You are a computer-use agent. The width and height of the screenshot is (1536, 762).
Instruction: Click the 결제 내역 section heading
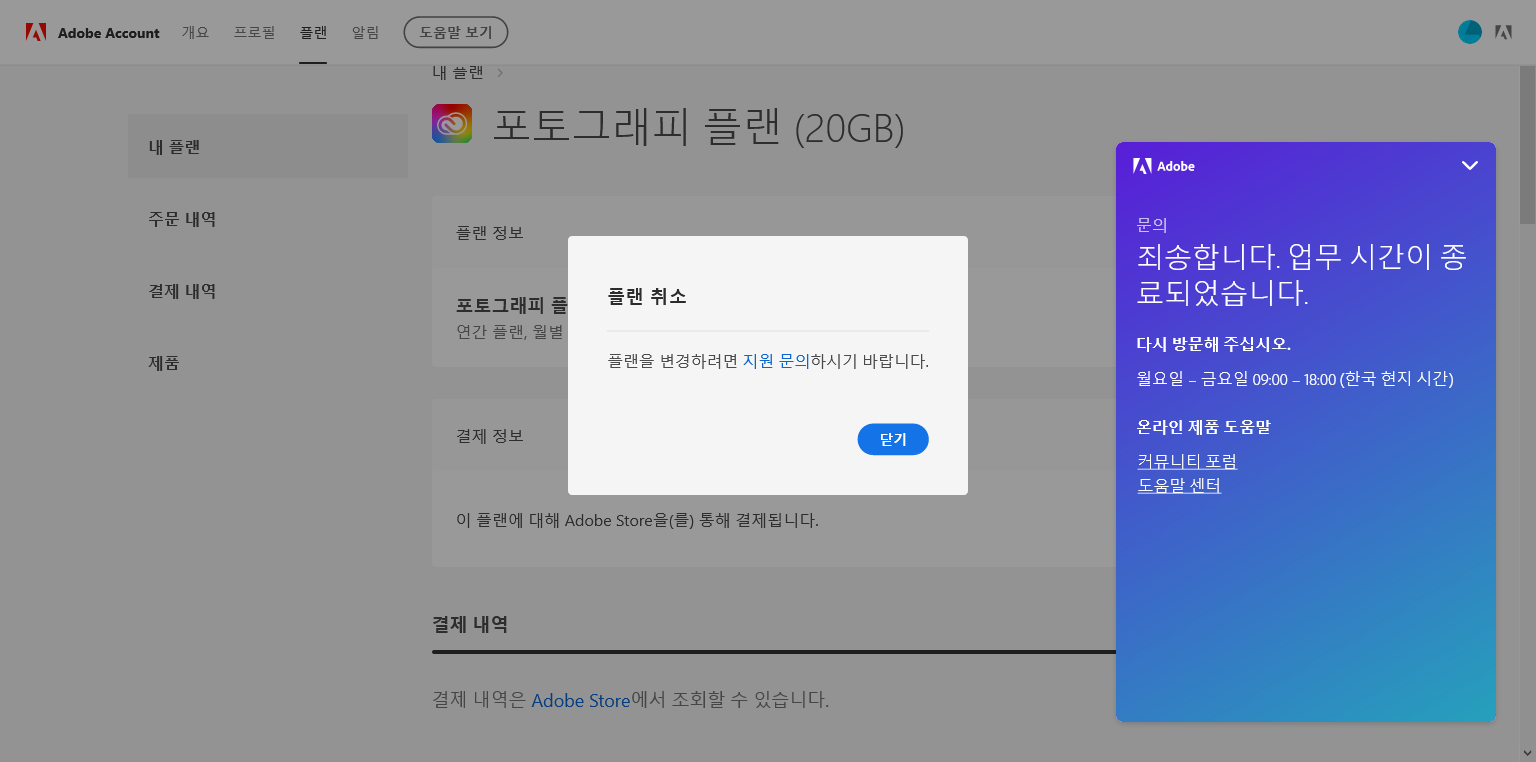point(470,624)
